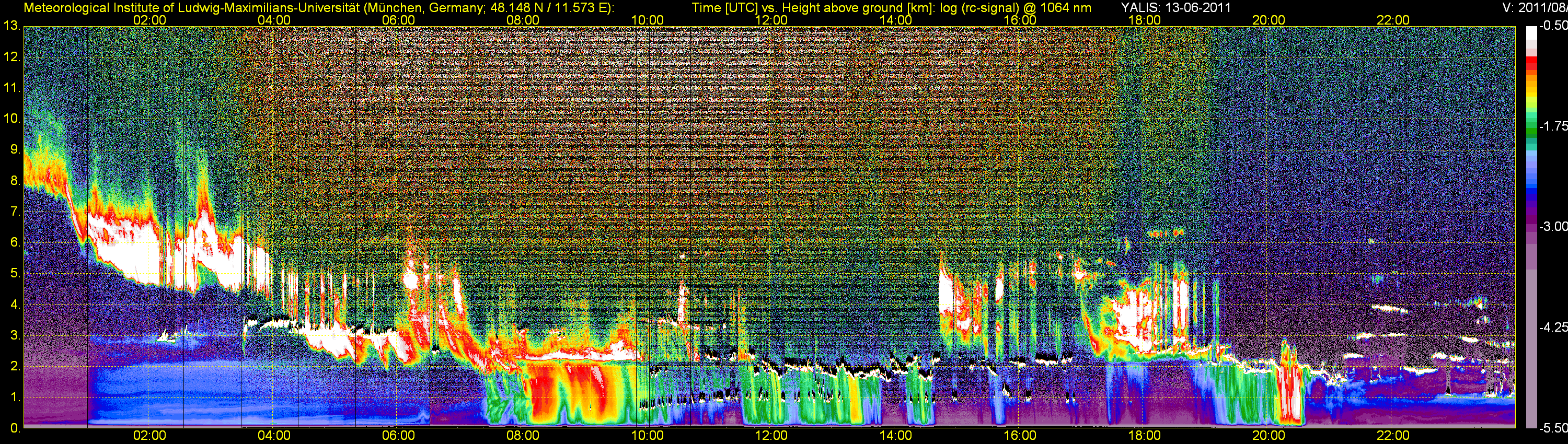Click the height axis label '10.'
This screenshot has height=444, width=1568.
pos(12,119)
